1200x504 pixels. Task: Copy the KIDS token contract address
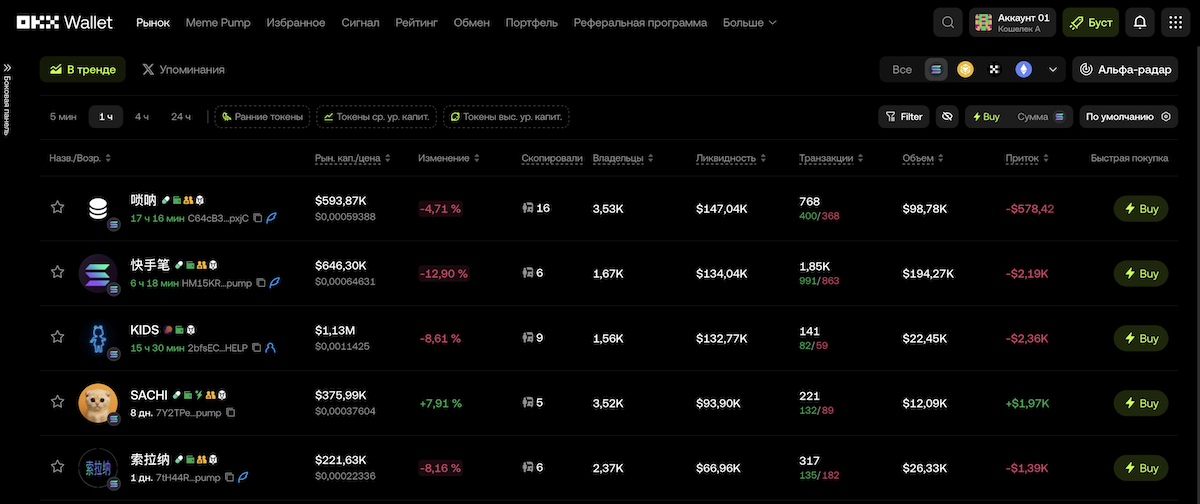(x=256, y=347)
